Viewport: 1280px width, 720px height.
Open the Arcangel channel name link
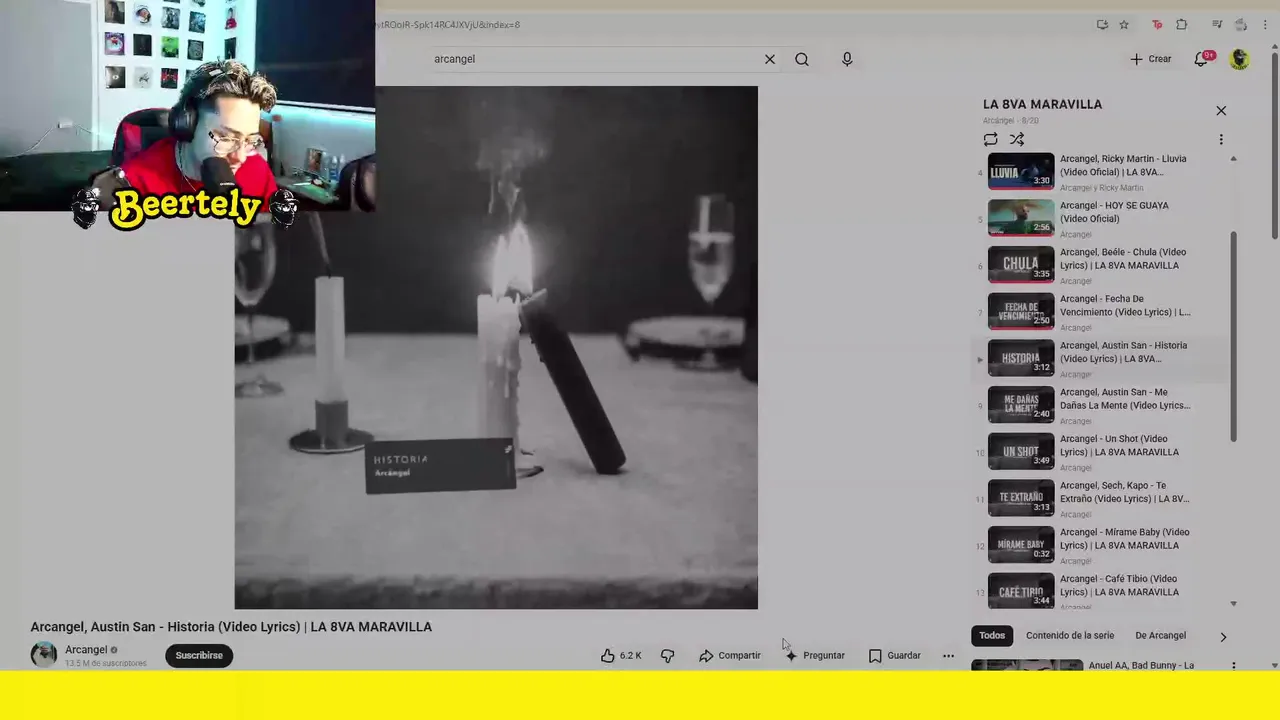pos(86,650)
